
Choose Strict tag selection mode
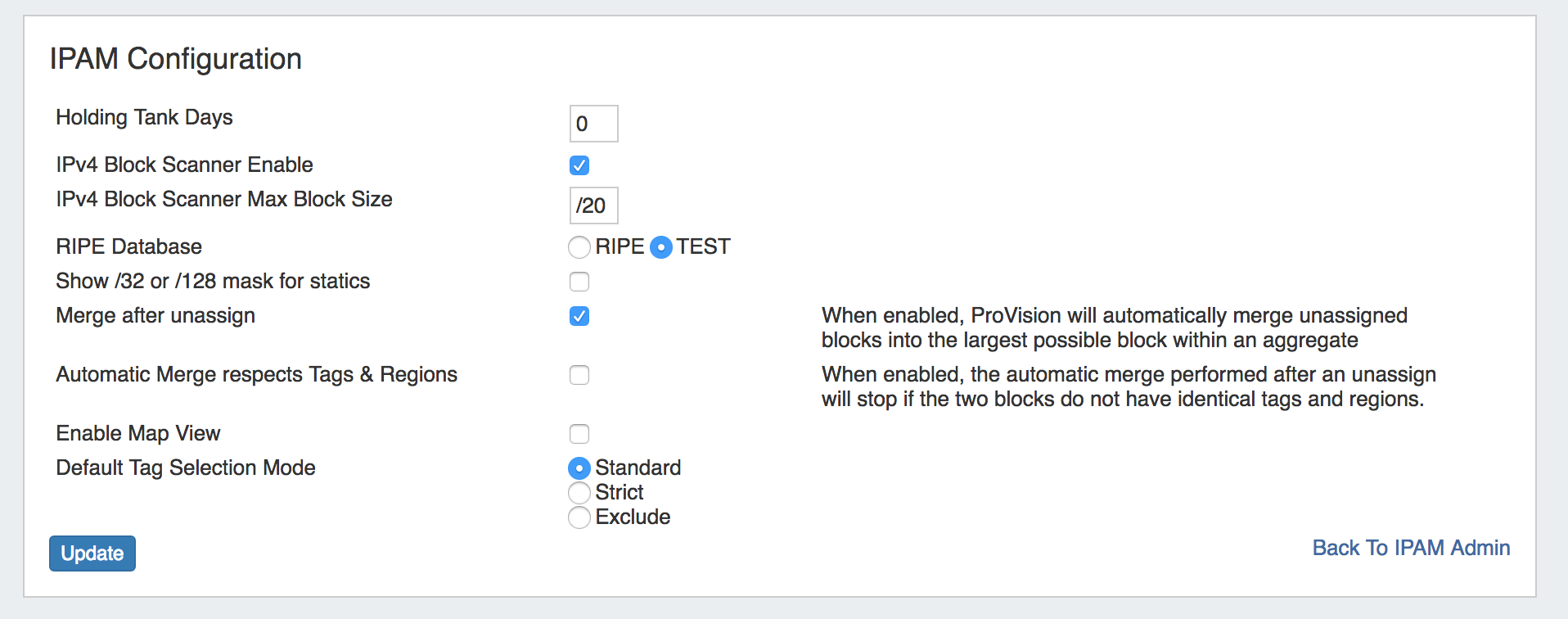tap(579, 493)
